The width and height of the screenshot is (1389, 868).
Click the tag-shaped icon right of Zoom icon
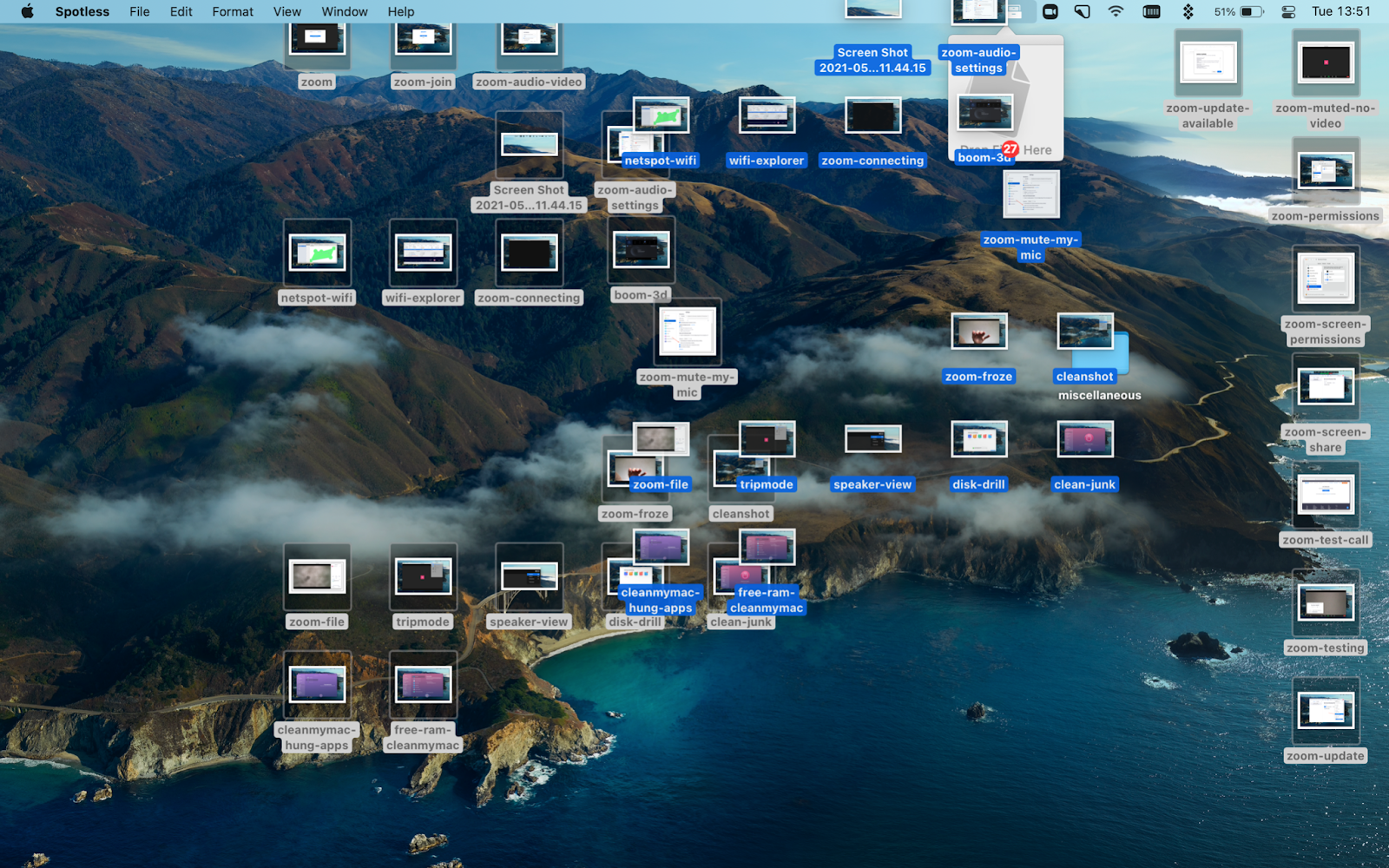pyautogui.click(x=1083, y=11)
